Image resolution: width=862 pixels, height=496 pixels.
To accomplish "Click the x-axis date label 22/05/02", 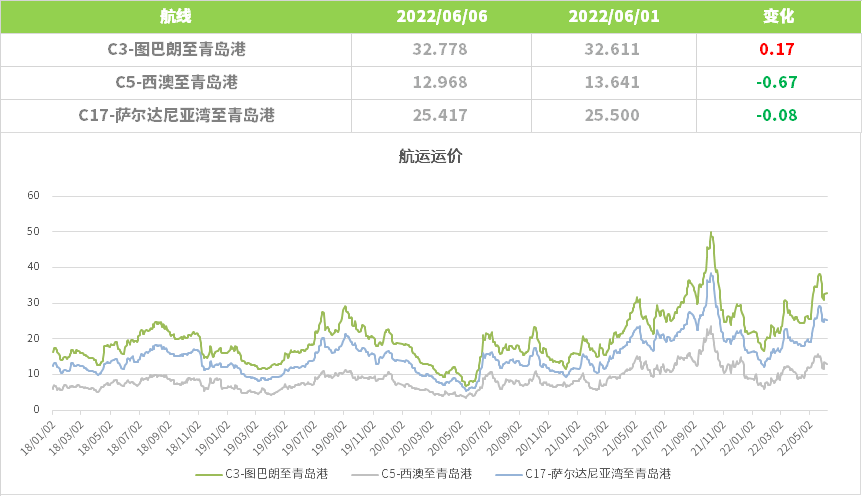I will point(795,438).
